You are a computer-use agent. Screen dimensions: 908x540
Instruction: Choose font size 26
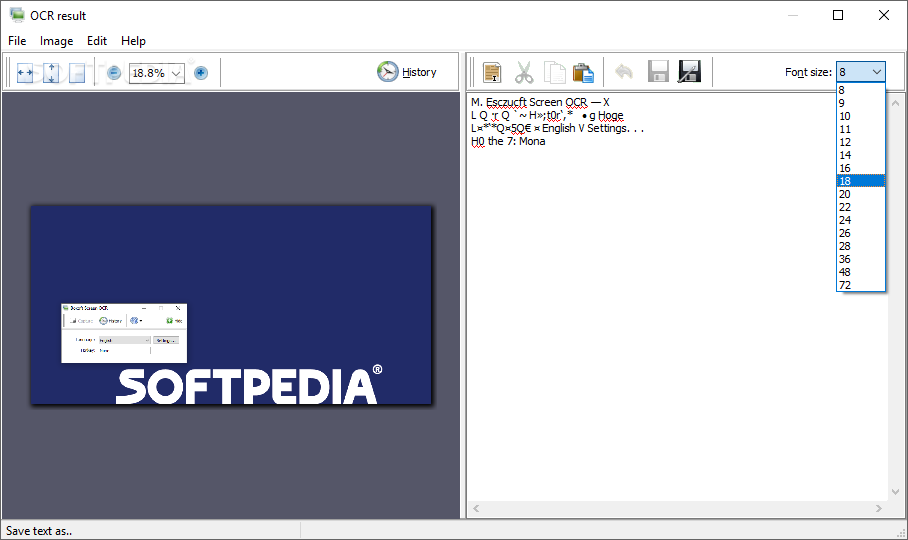(861, 233)
